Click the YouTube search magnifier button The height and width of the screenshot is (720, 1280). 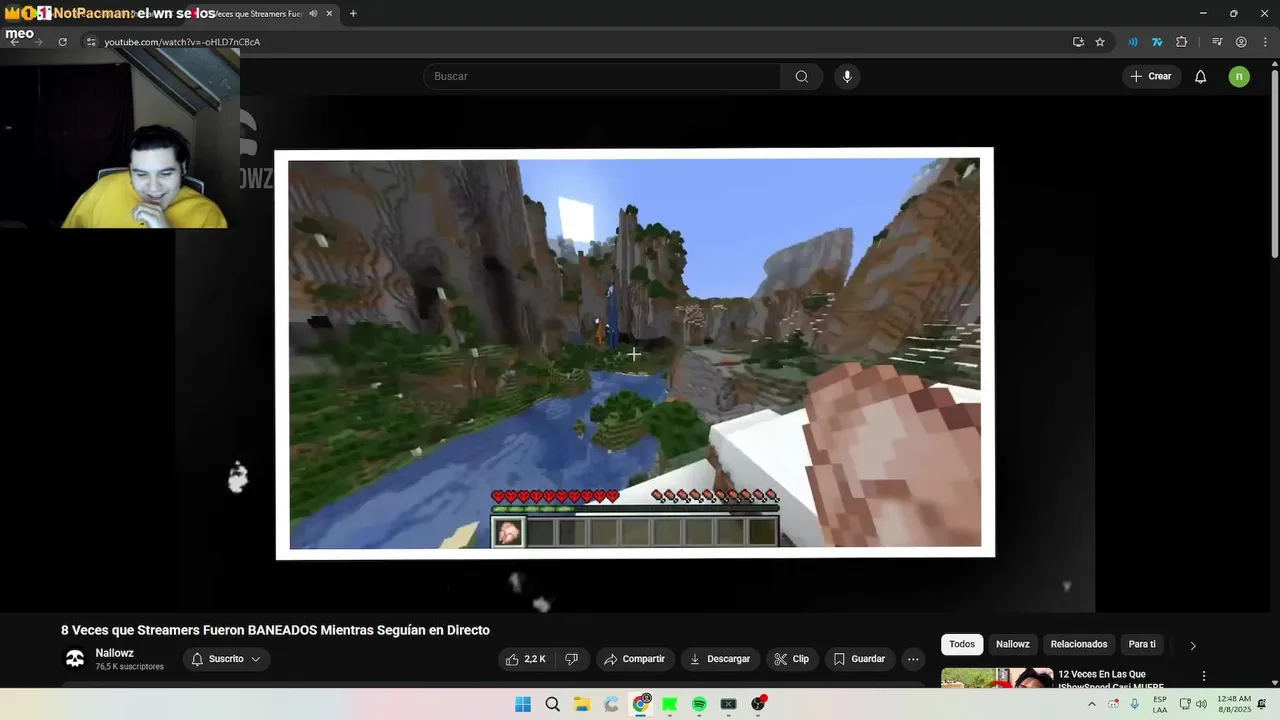pyautogui.click(x=801, y=76)
